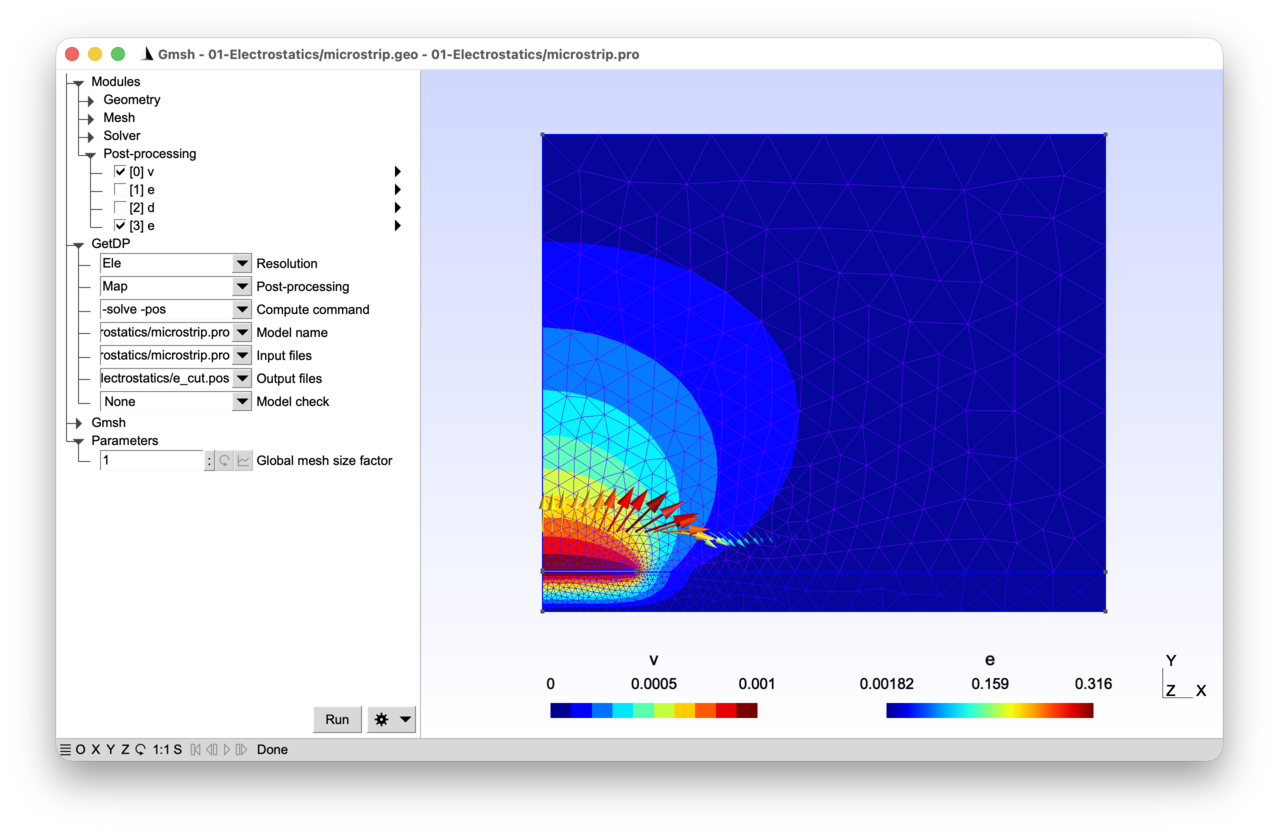Open options arrow for view [0] v

pyautogui.click(x=398, y=172)
